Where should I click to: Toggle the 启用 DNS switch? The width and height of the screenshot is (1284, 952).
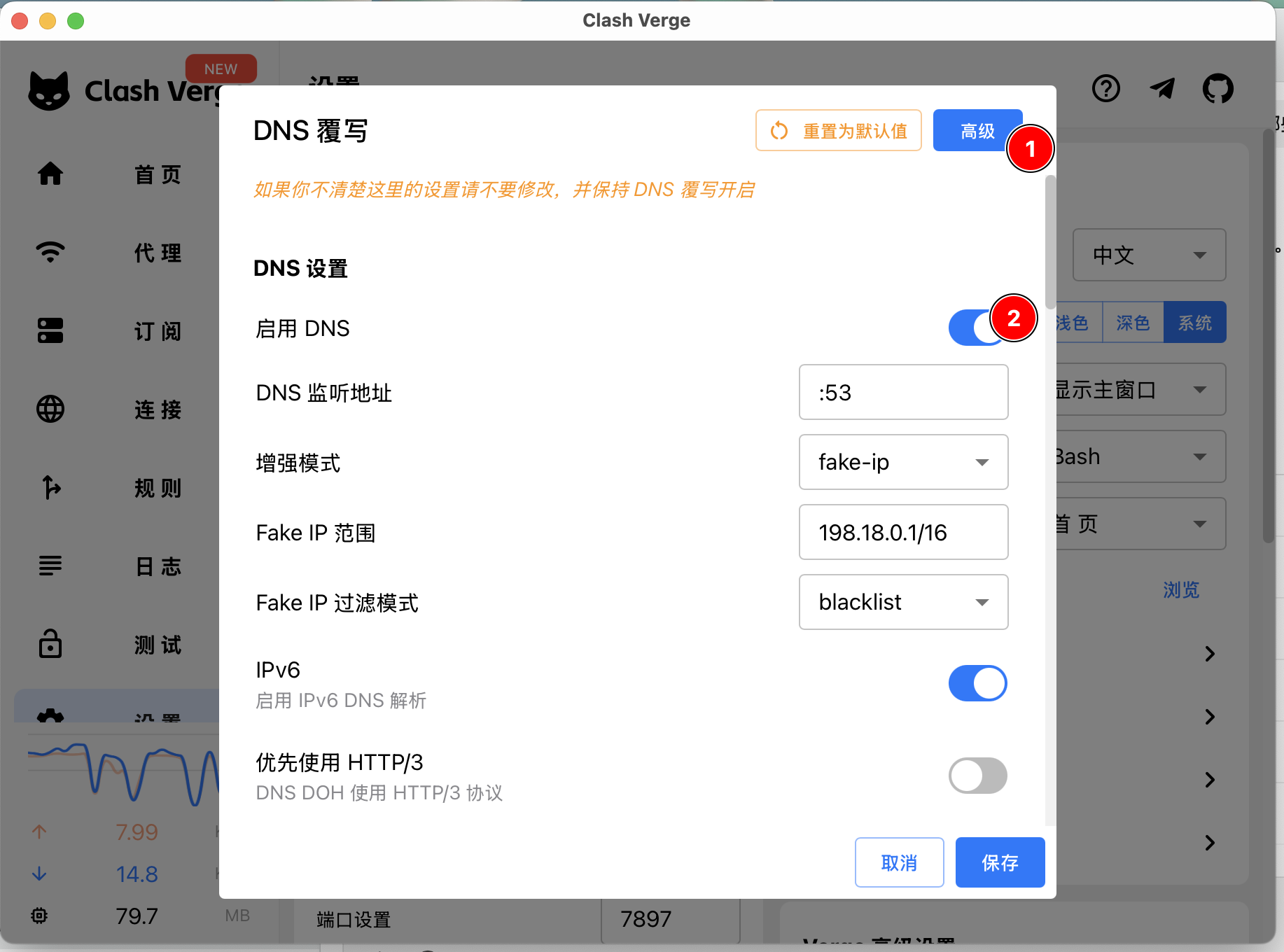pos(977,328)
